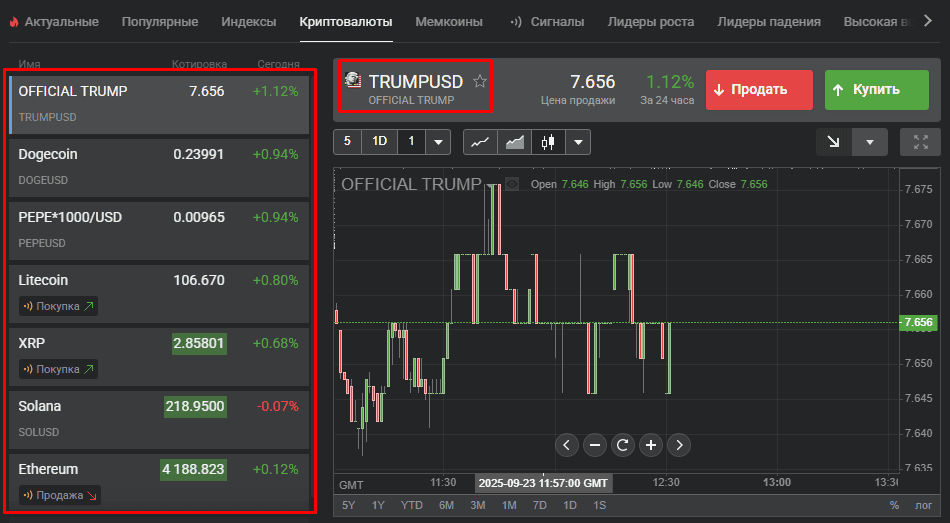The height and width of the screenshot is (523, 950).
Task: Set chart range to 1Y
Action: (x=379, y=505)
